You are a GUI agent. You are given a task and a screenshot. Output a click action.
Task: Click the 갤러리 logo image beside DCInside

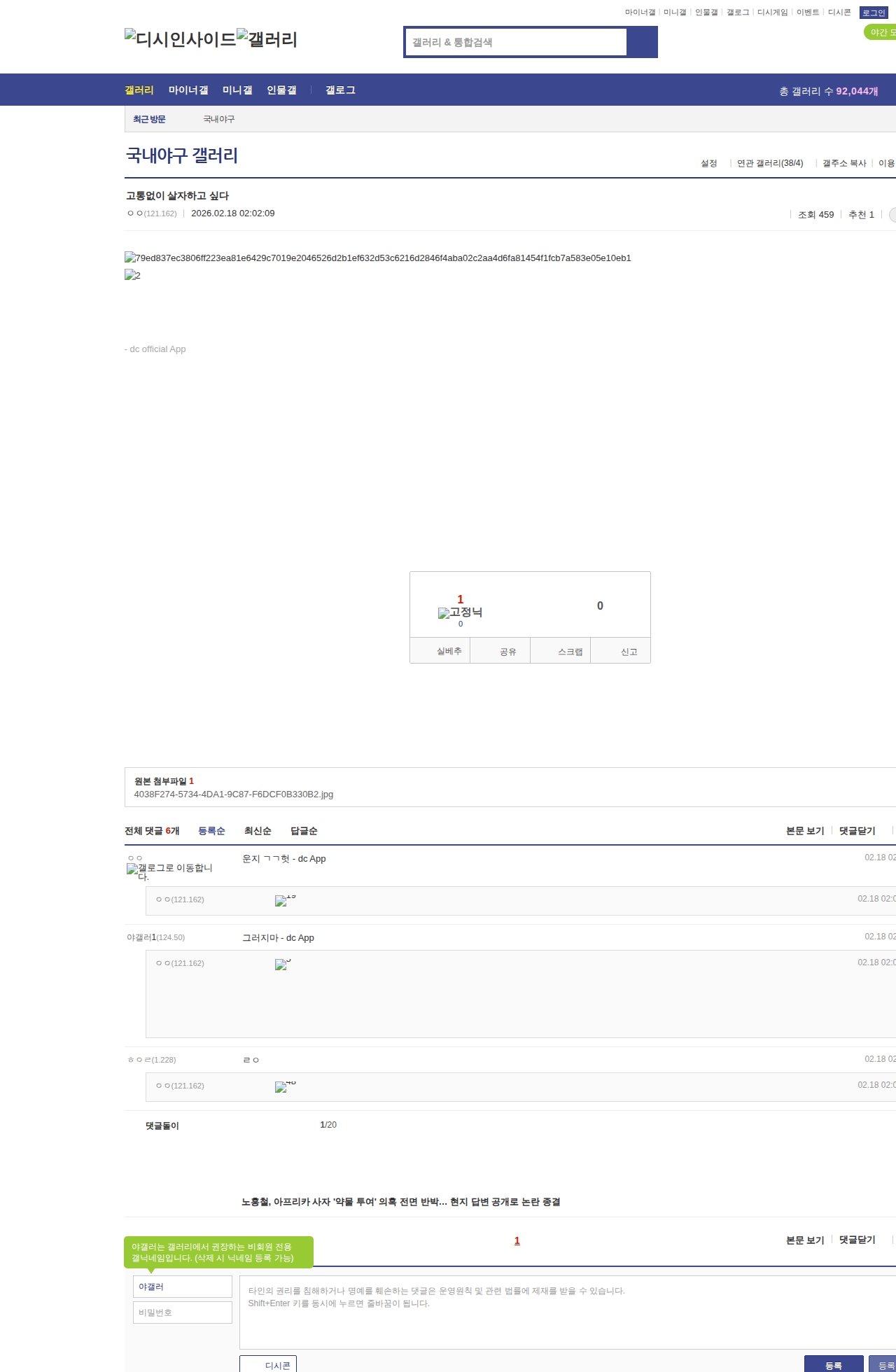pos(267,39)
